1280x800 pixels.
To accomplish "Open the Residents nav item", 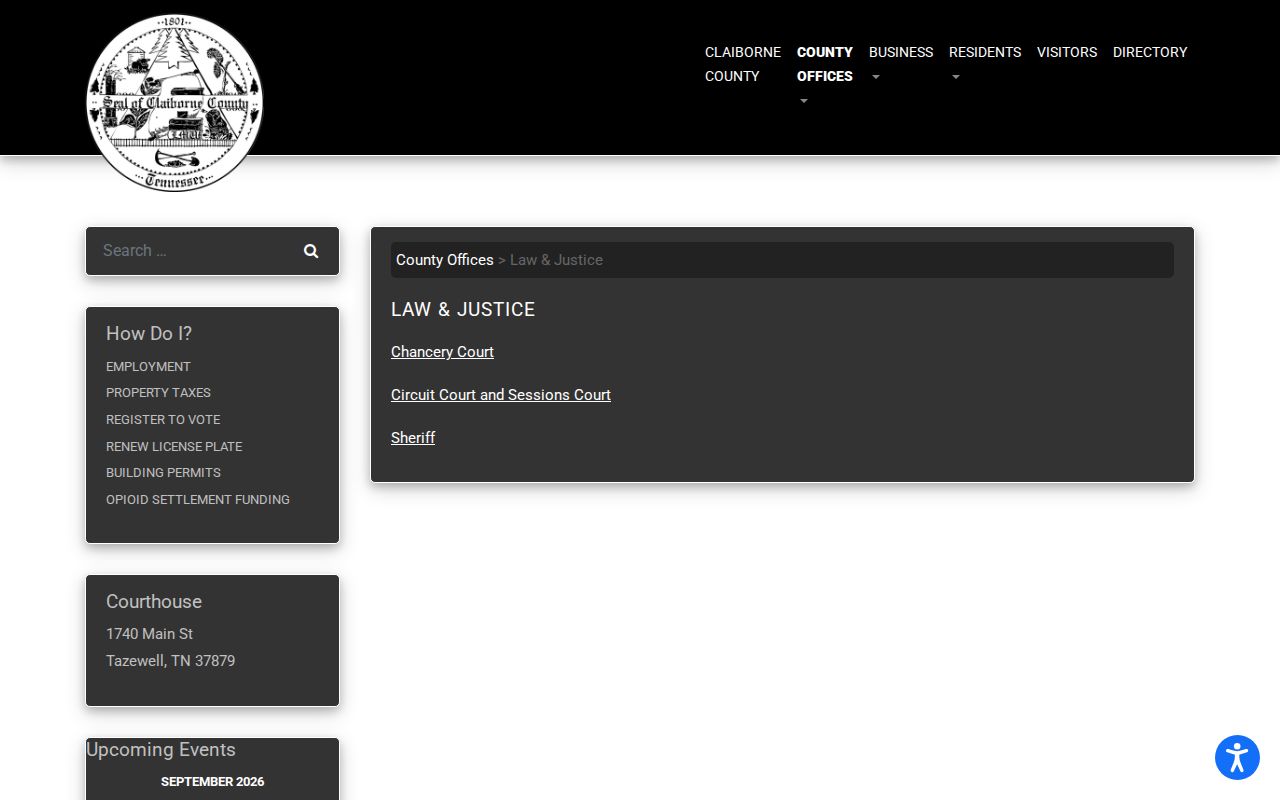I will [x=985, y=52].
